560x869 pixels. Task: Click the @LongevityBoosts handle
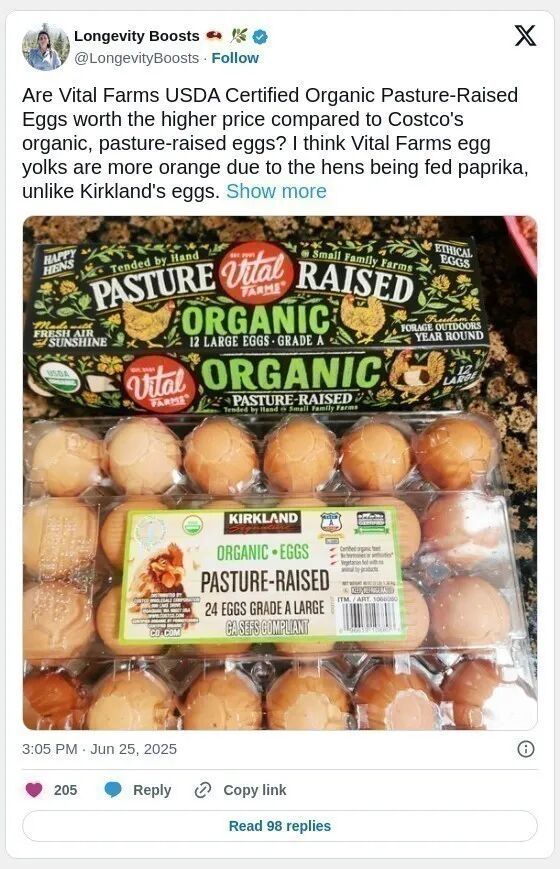pyautogui.click(x=136, y=58)
